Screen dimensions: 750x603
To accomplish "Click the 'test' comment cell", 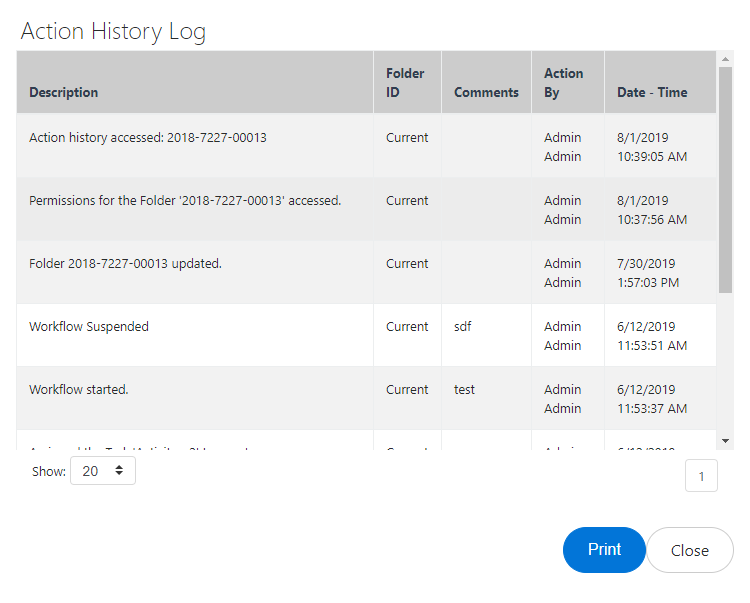I will (486, 398).
